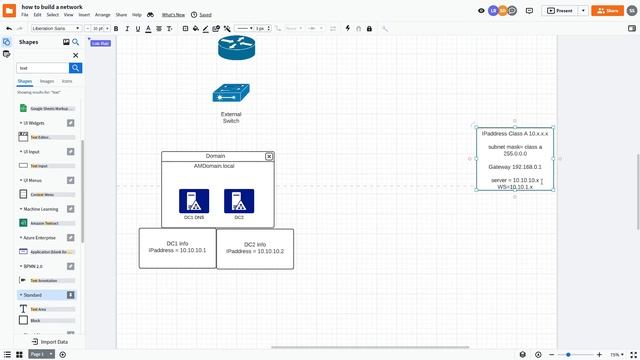Click the orange Lucidchart folder home icon
Viewport: 640px width, 360px height.
(9, 11)
